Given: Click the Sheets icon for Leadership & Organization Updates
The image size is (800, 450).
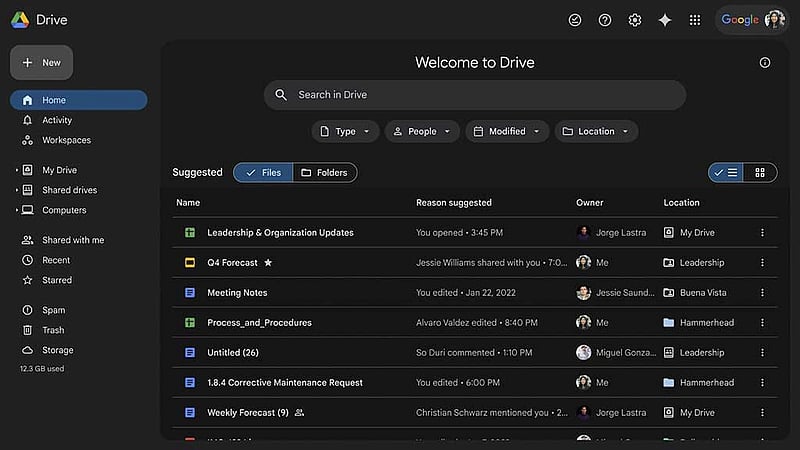Looking at the screenshot, I should 190,233.
